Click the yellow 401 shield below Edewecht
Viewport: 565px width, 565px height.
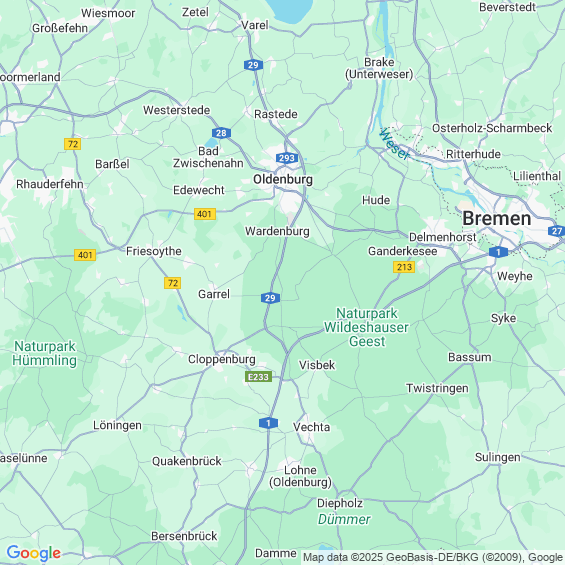coord(205,214)
